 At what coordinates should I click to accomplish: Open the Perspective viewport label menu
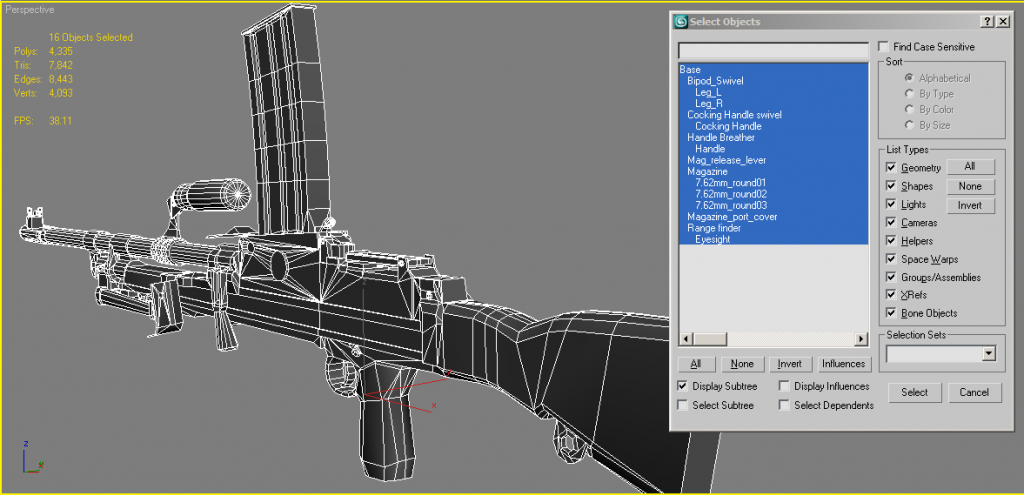pyautogui.click(x=28, y=6)
